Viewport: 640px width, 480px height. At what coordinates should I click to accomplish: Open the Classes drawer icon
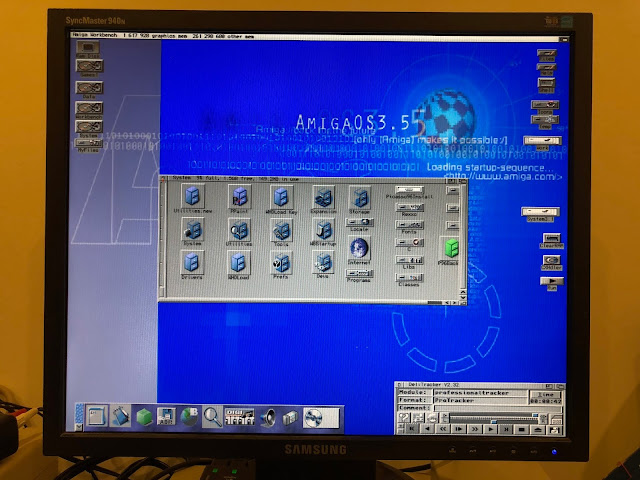pyautogui.click(x=409, y=277)
